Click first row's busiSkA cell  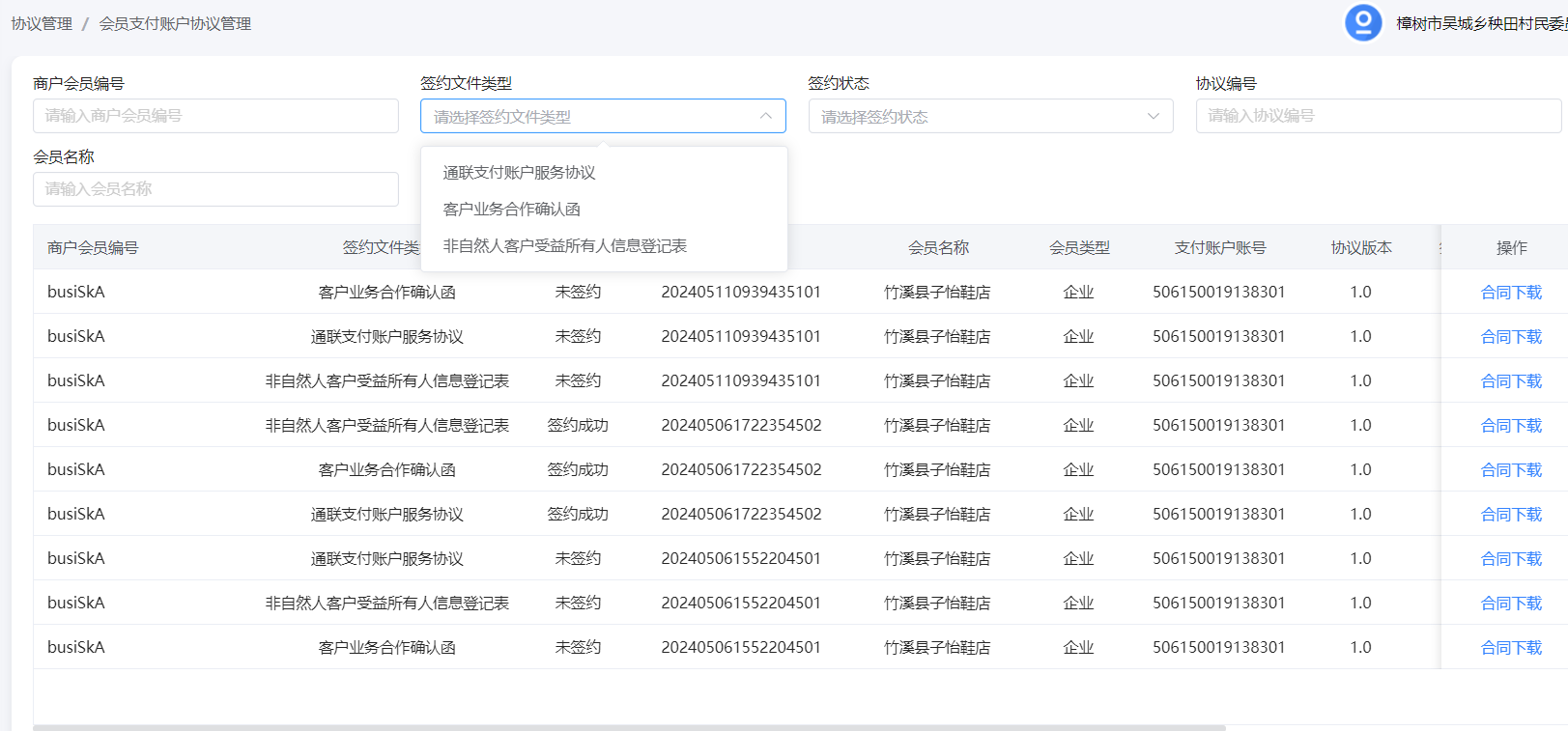[x=76, y=293]
